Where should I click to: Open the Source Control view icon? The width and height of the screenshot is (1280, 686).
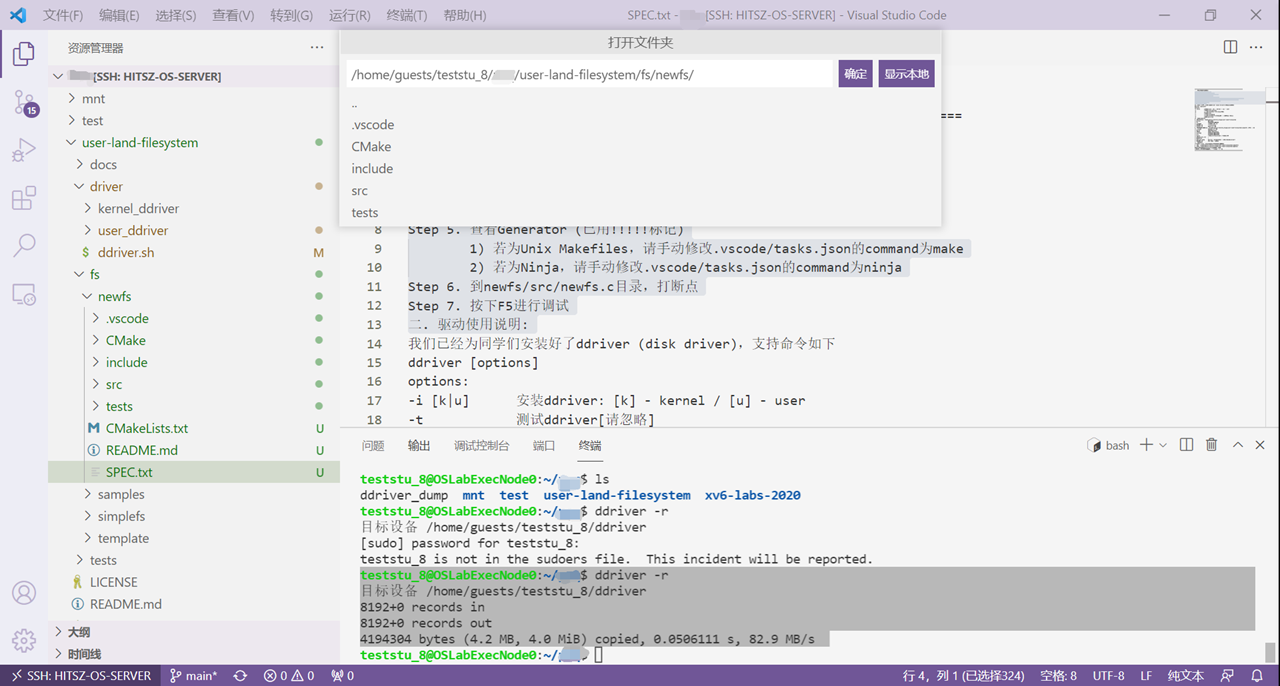click(24, 102)
